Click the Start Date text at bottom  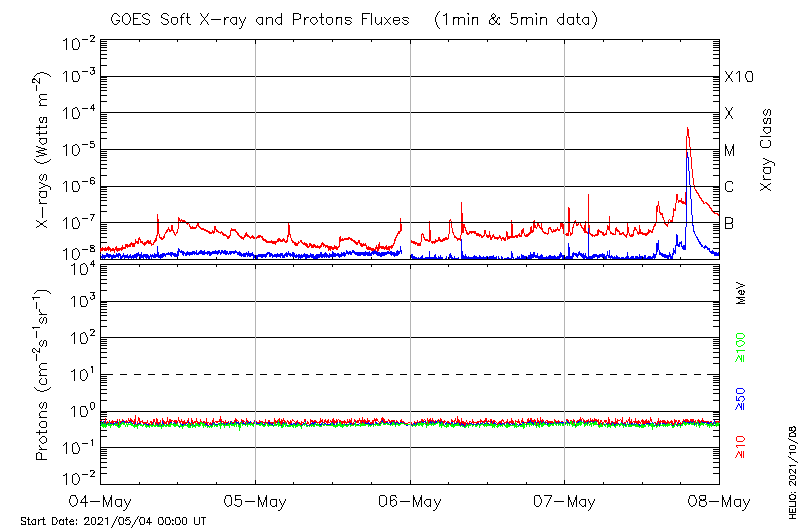pyautogui.click(x=113, y=521)
